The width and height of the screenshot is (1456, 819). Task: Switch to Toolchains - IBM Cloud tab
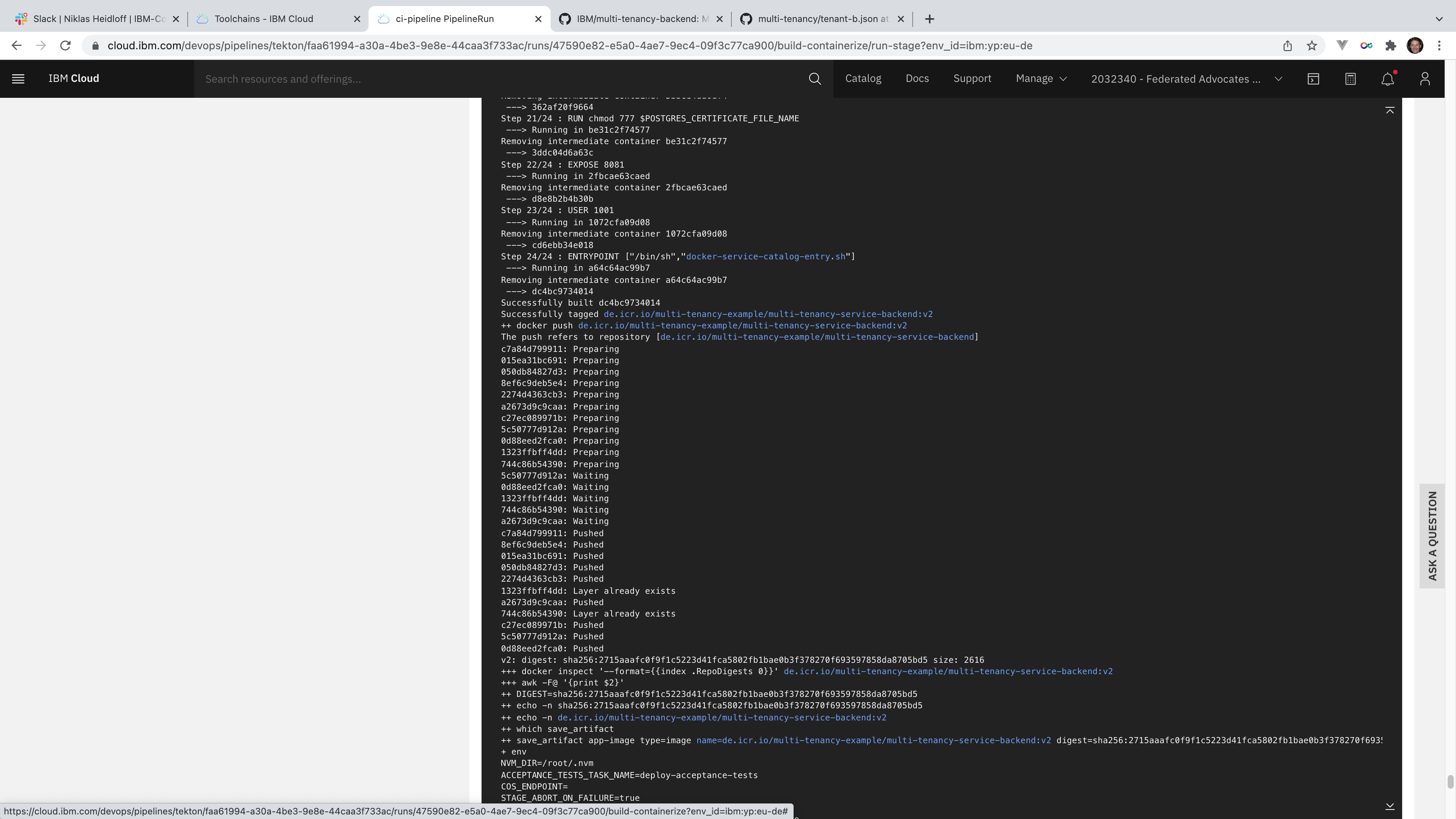coord(264,19)
